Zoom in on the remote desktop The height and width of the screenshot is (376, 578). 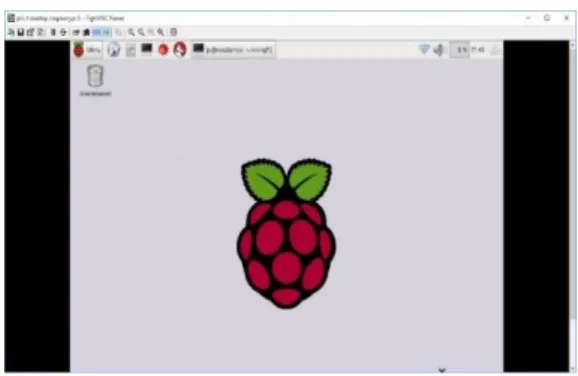[x=131, y=32]
